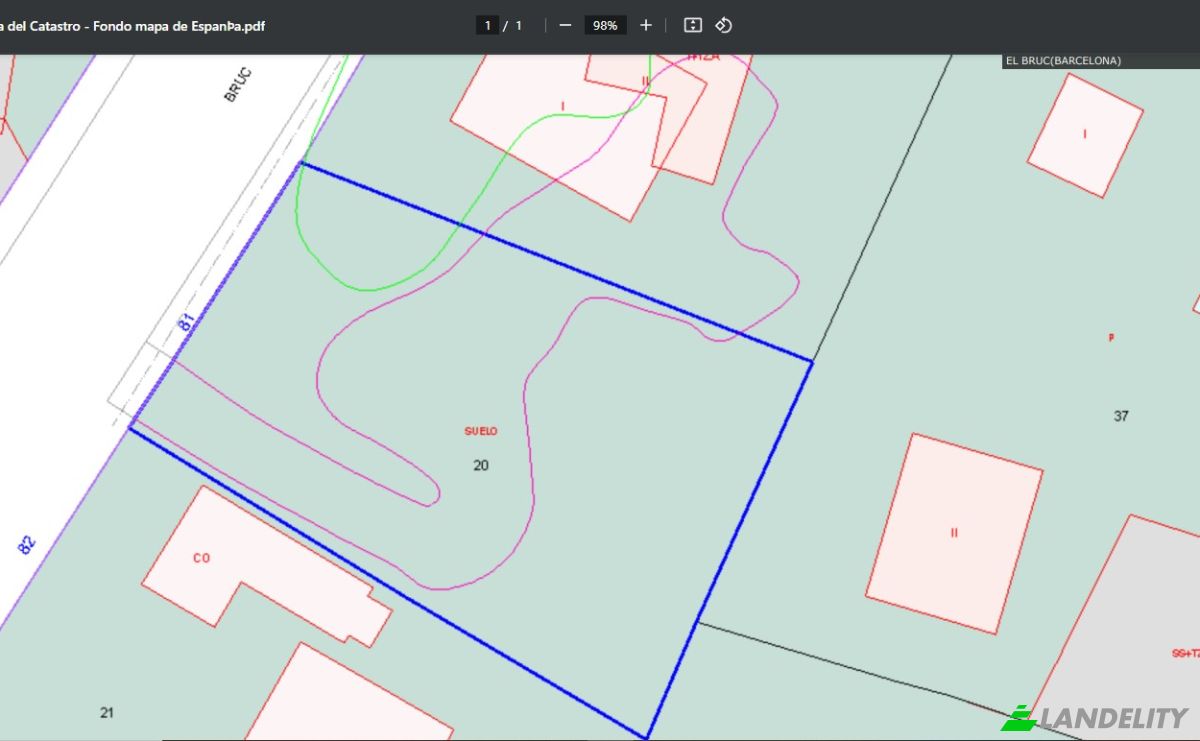Click the fit to page icon
The height and width of the screenshot is (741, 1200).
(x=693, y=25)
